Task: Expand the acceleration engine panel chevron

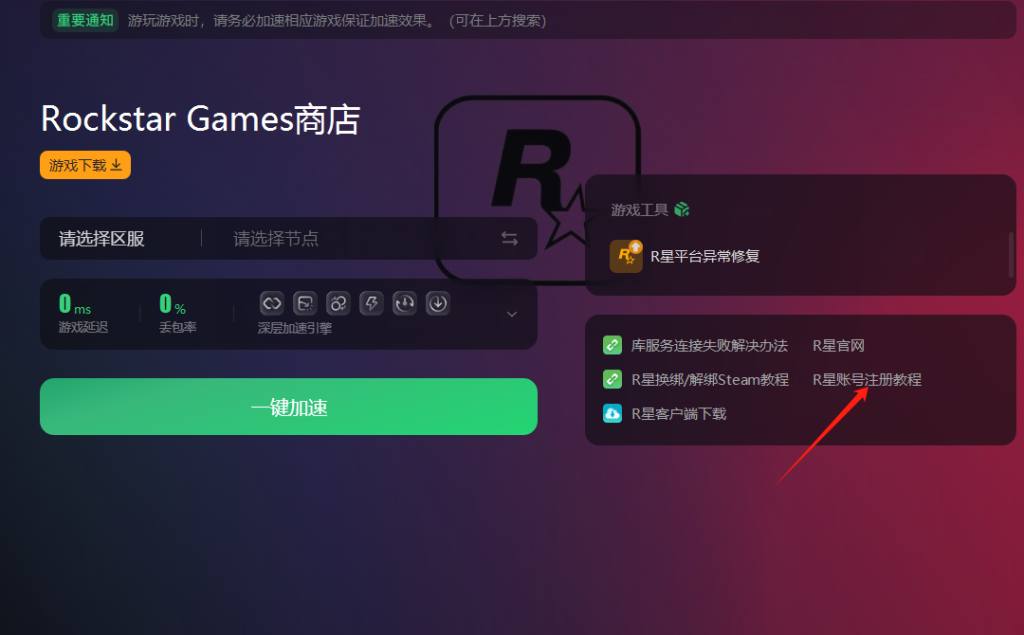Action: pos(512,314)
